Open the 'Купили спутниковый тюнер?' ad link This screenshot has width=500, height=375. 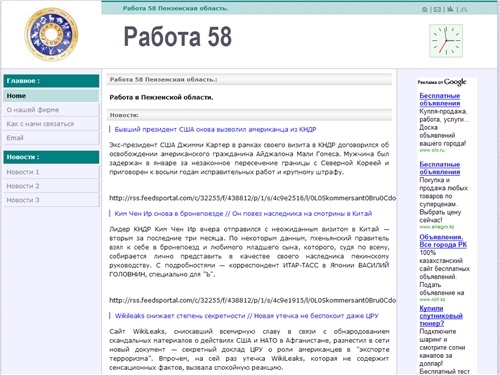pos(441,316)
